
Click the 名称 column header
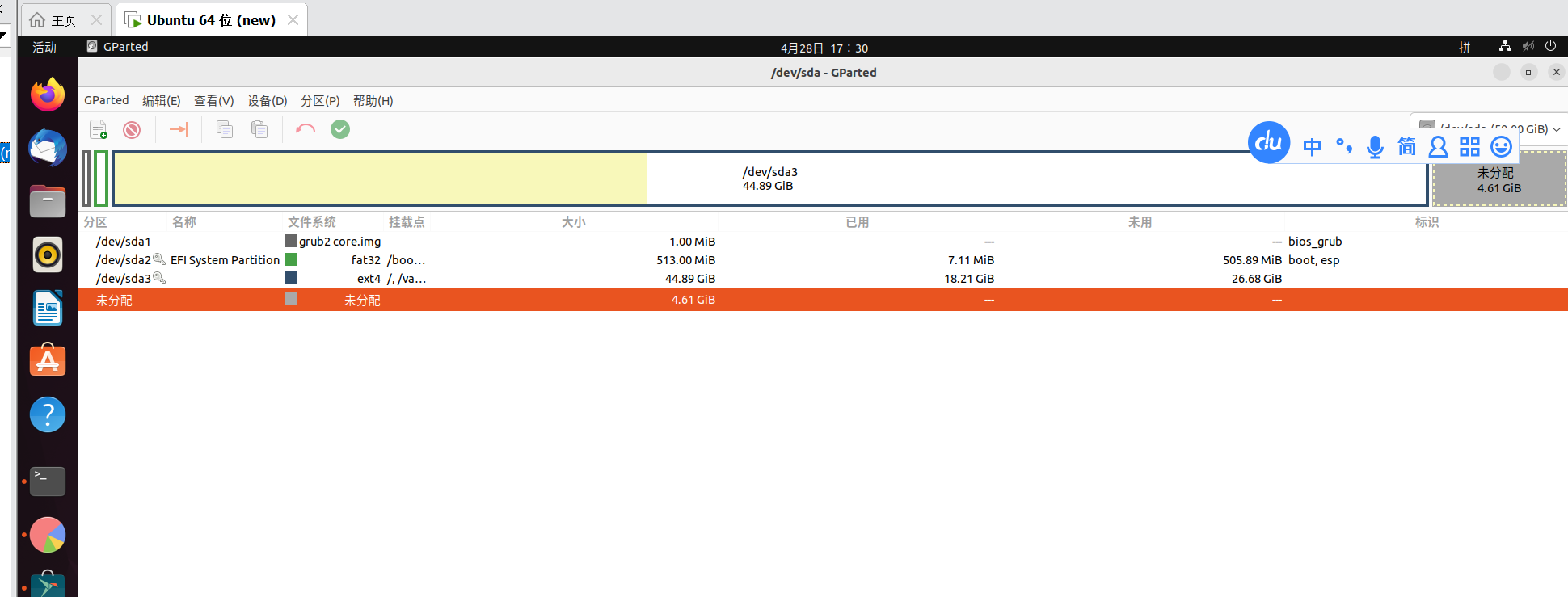[184, 221]
